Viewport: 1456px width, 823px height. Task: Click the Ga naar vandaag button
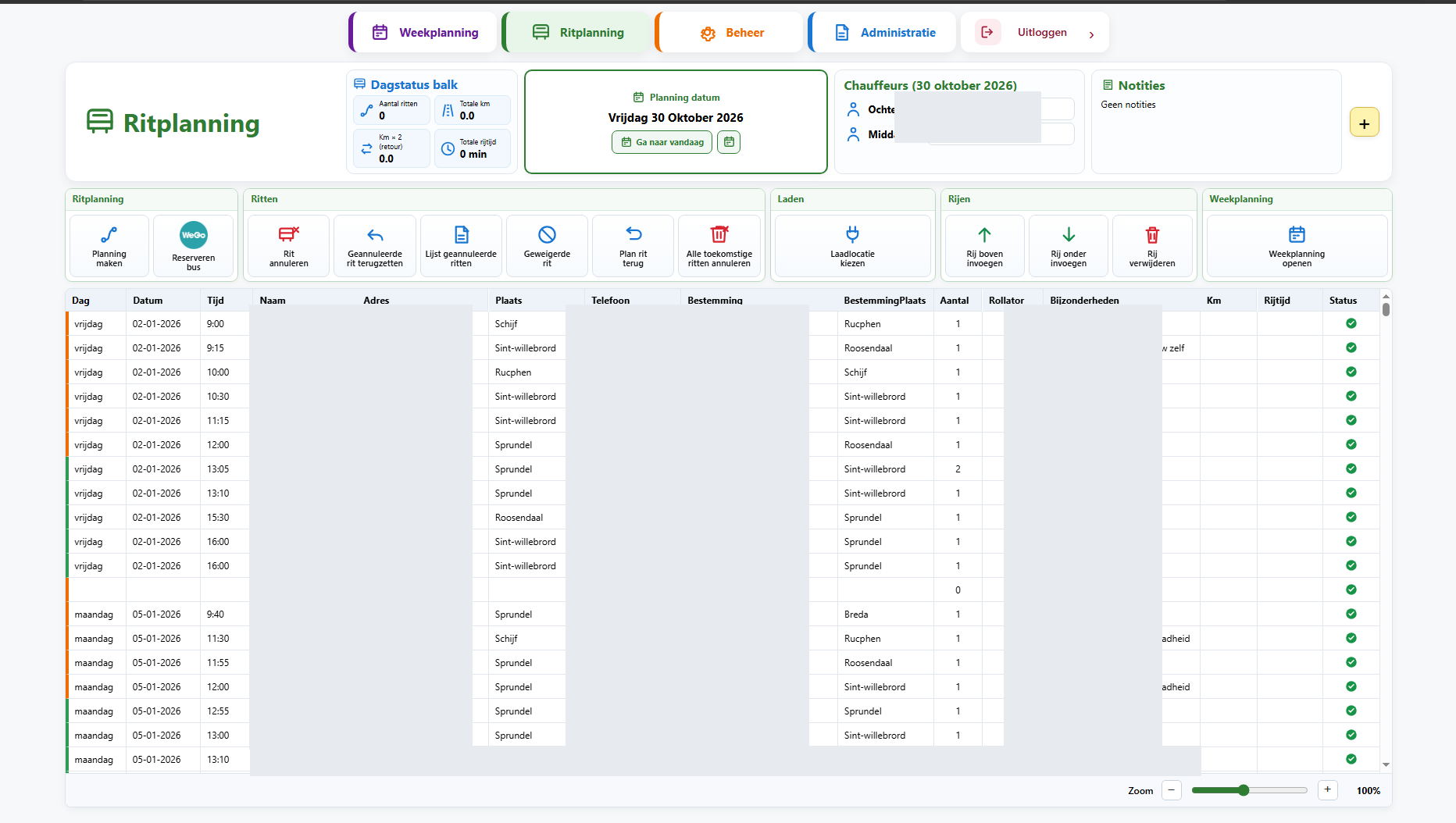(x=662, y=142)
